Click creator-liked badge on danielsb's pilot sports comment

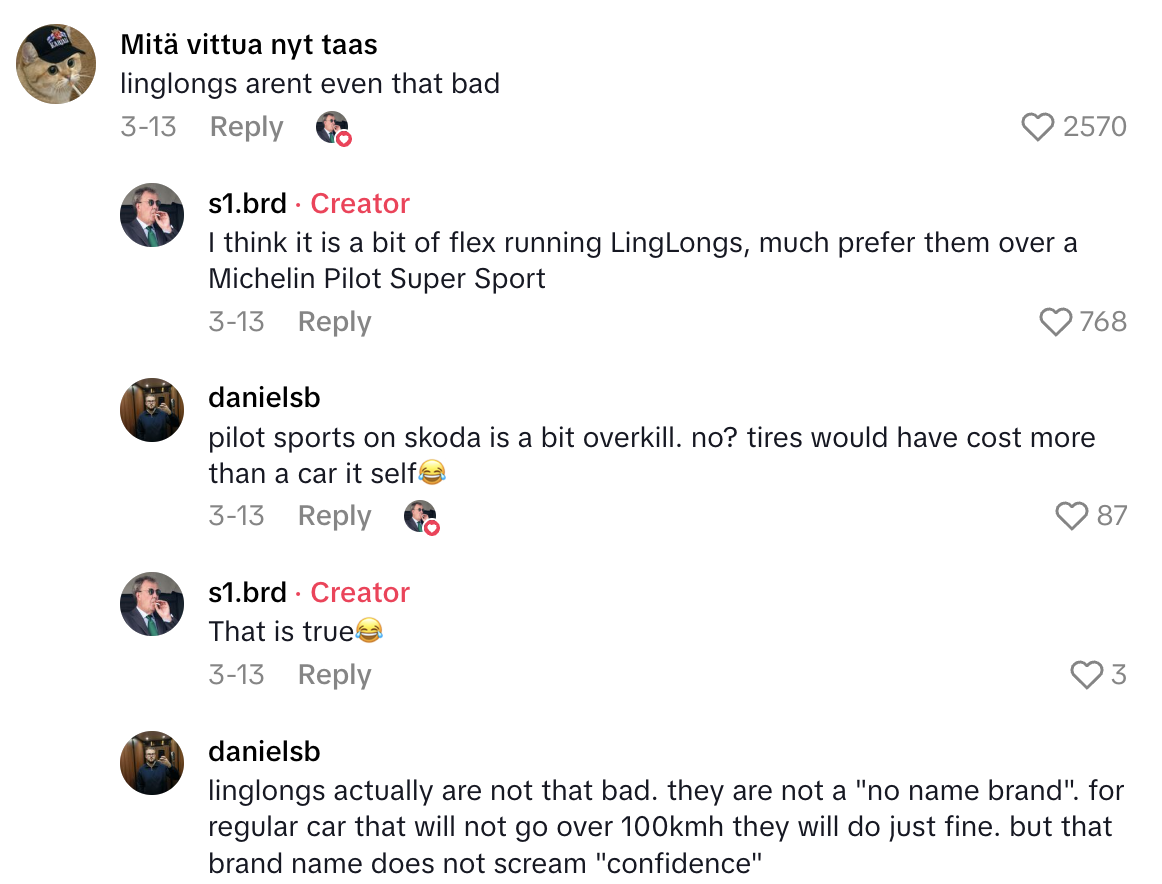421,517
